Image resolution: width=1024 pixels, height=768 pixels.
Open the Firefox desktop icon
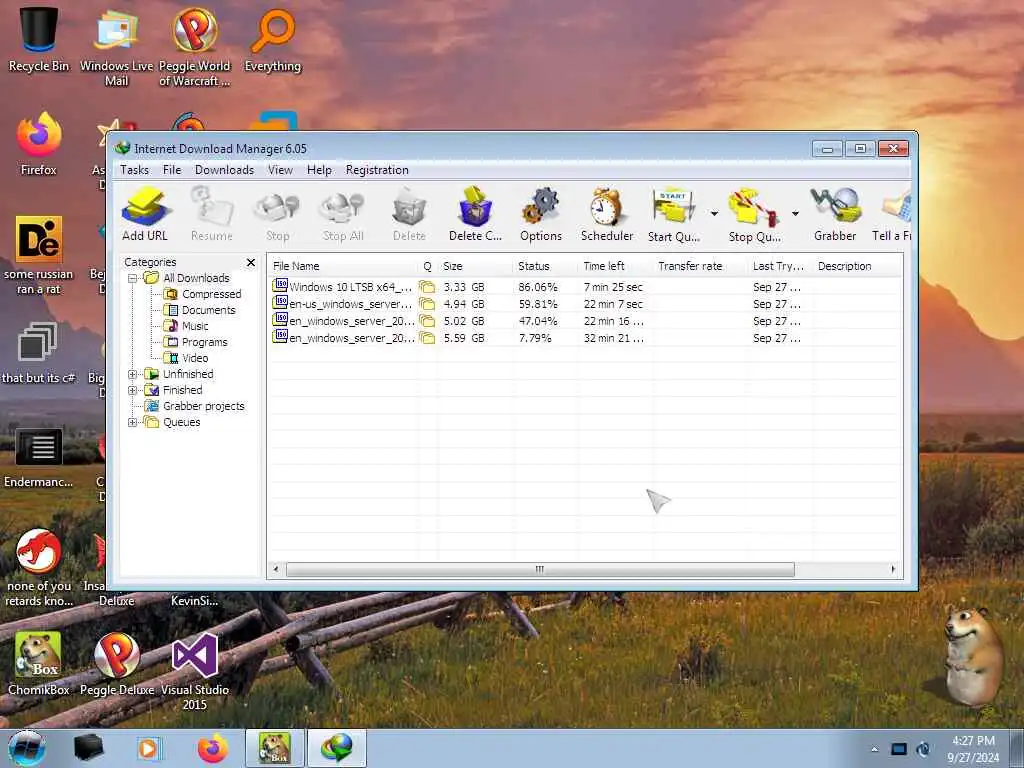pos(39,144)
